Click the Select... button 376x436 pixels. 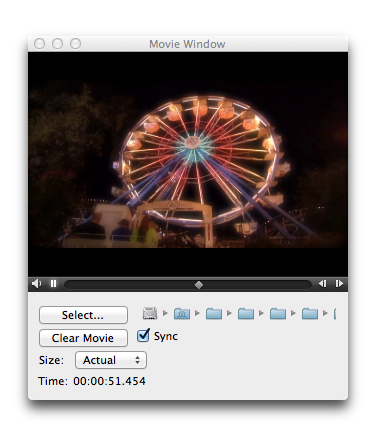pos(83,315)
